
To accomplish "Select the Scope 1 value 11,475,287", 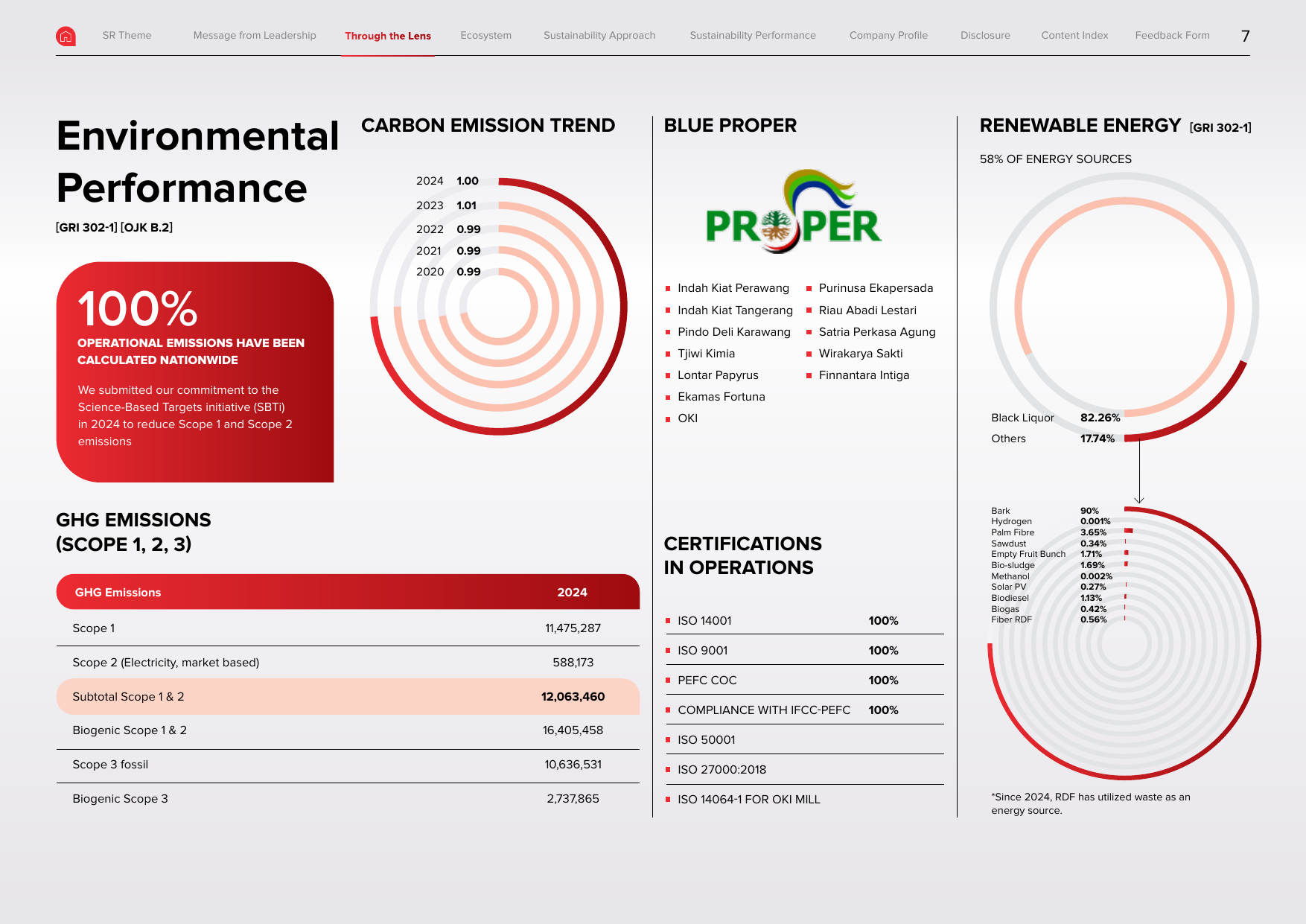I will (573, 628).
